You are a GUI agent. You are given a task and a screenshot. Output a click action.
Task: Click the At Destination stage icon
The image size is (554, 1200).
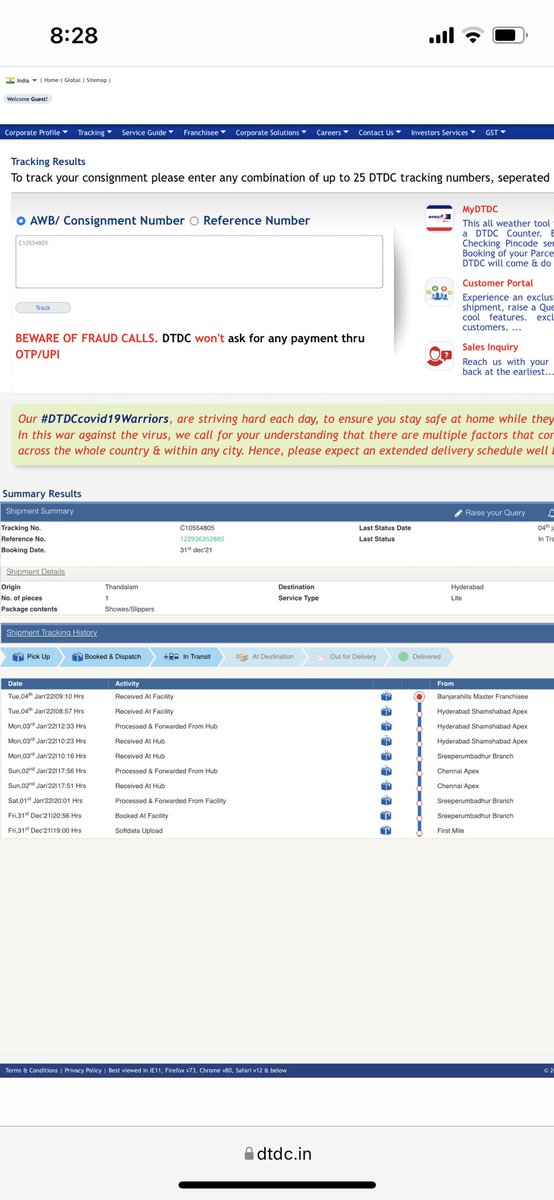click(x=241, y=657)
